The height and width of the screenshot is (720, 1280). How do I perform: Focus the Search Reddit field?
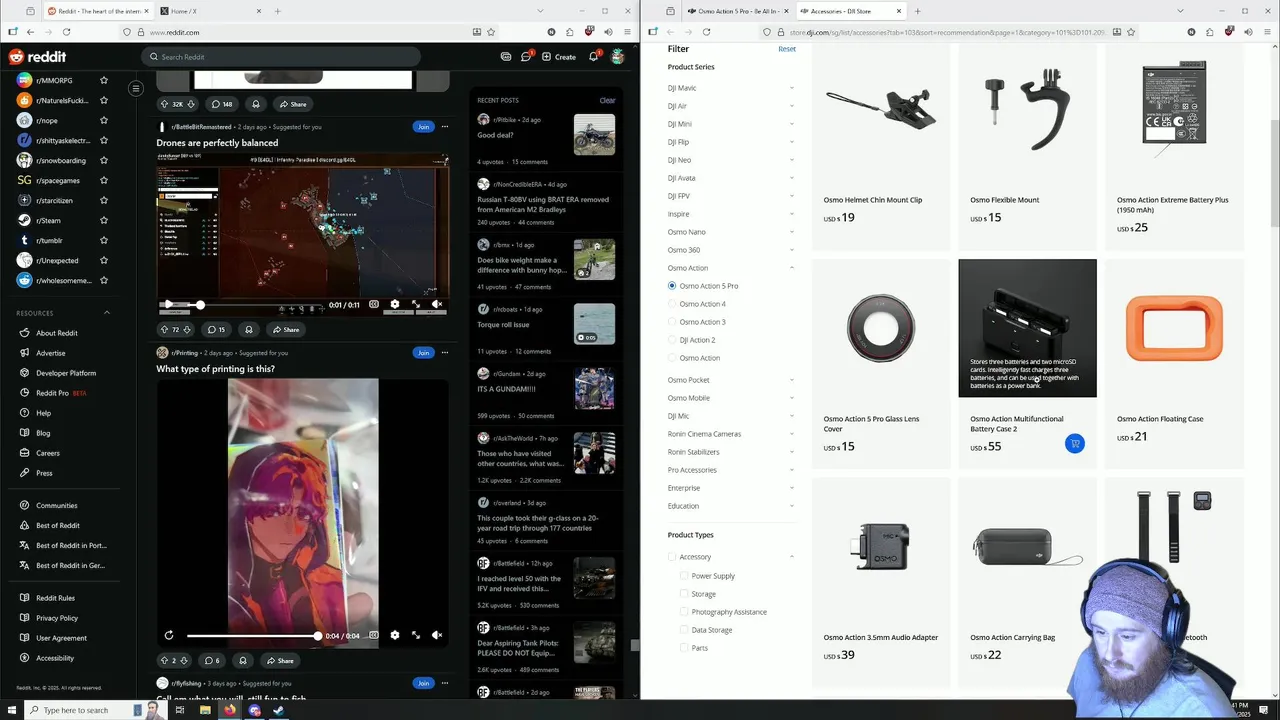pos(280,57)
